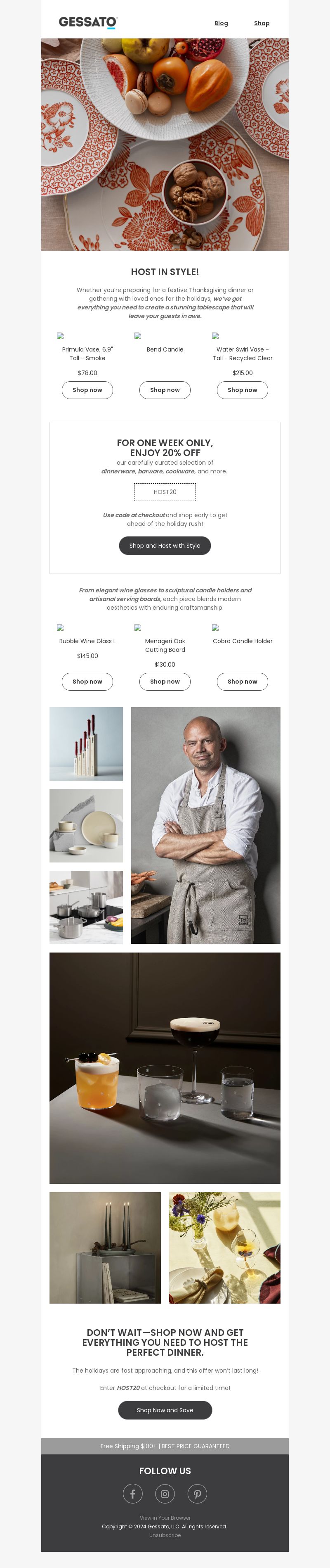Image resolution: width=330 pixels, height=1568 pixels.
Task: Open the View in Your Browser link
Action: 165,1518
